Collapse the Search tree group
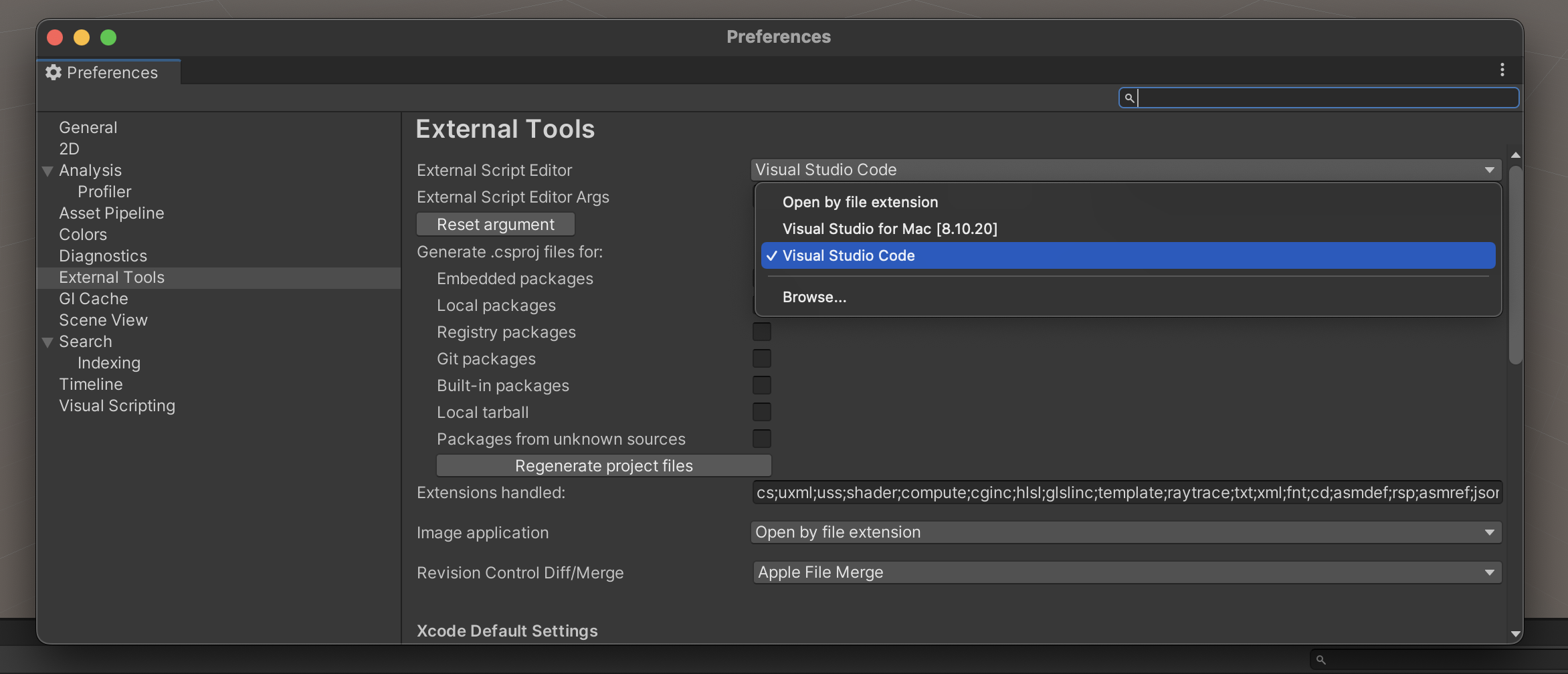The width and height of the screenshot is (1568, 674). point(47,342)
